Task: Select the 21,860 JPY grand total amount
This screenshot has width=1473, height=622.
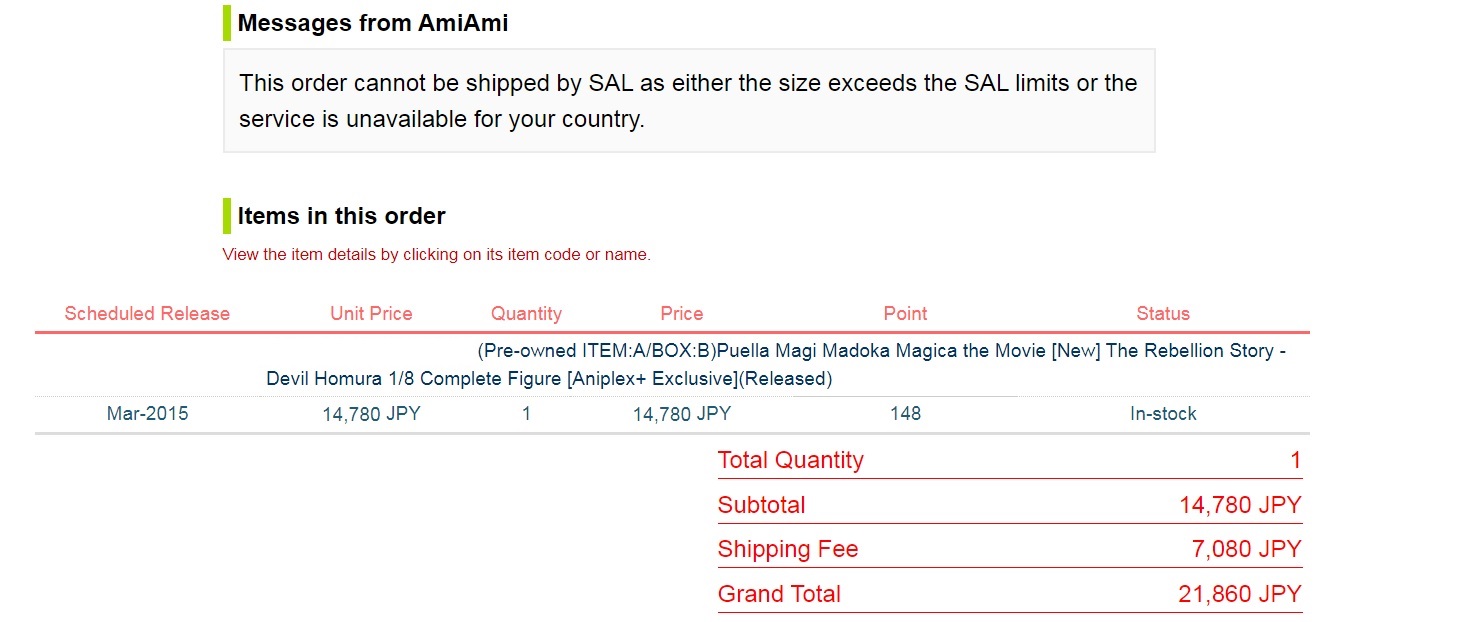Action: (x=1240, y=594)
